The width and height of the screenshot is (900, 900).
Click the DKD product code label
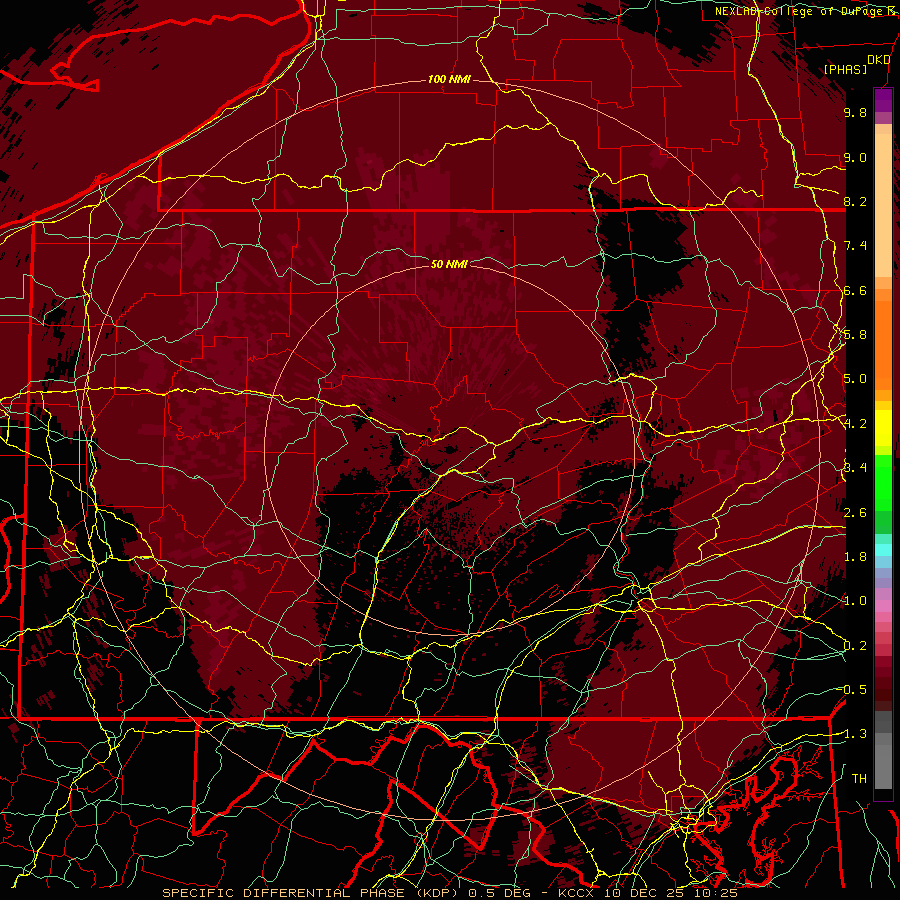tap(879, 60)
